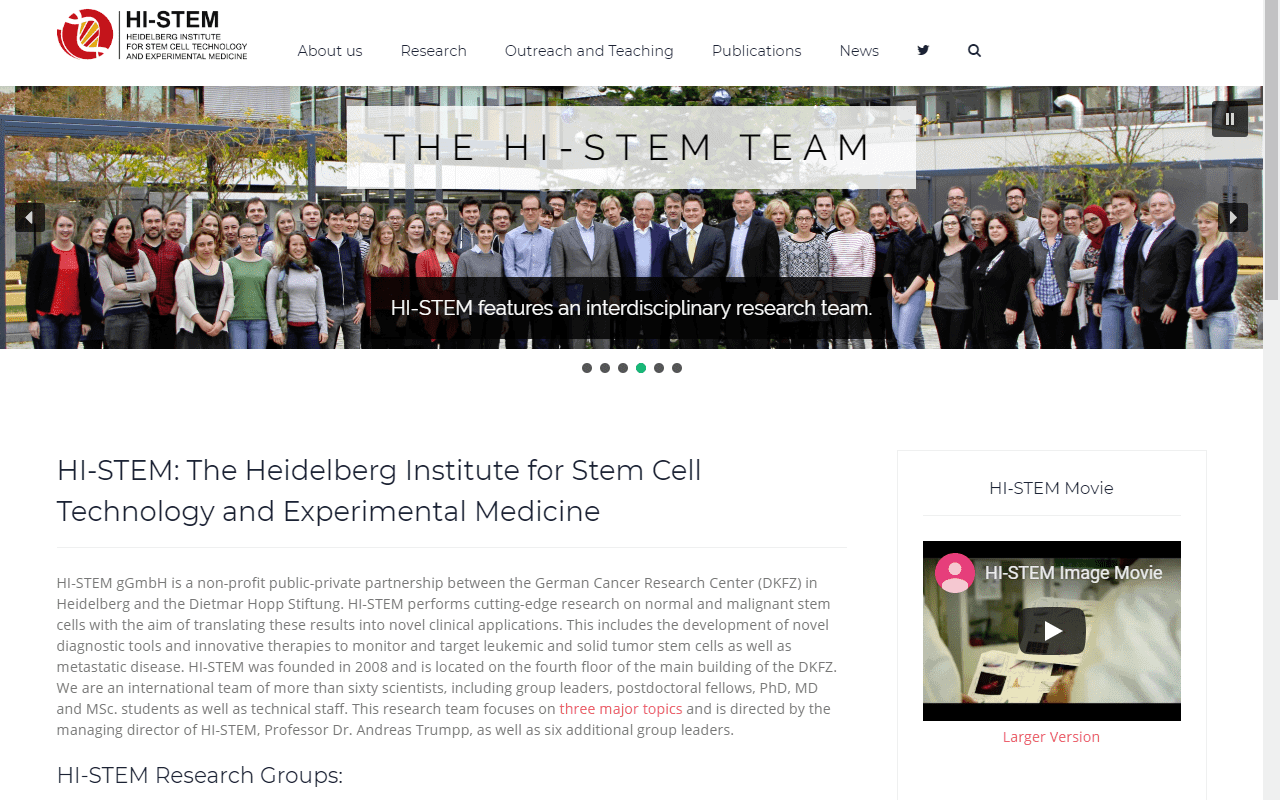Click the 'HI-STEM Research Groups:' heading

(x=200, y=775)
